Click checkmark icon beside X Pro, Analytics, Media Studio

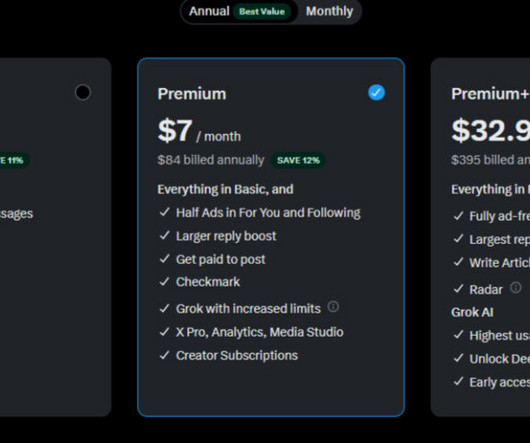coord(165,332)
